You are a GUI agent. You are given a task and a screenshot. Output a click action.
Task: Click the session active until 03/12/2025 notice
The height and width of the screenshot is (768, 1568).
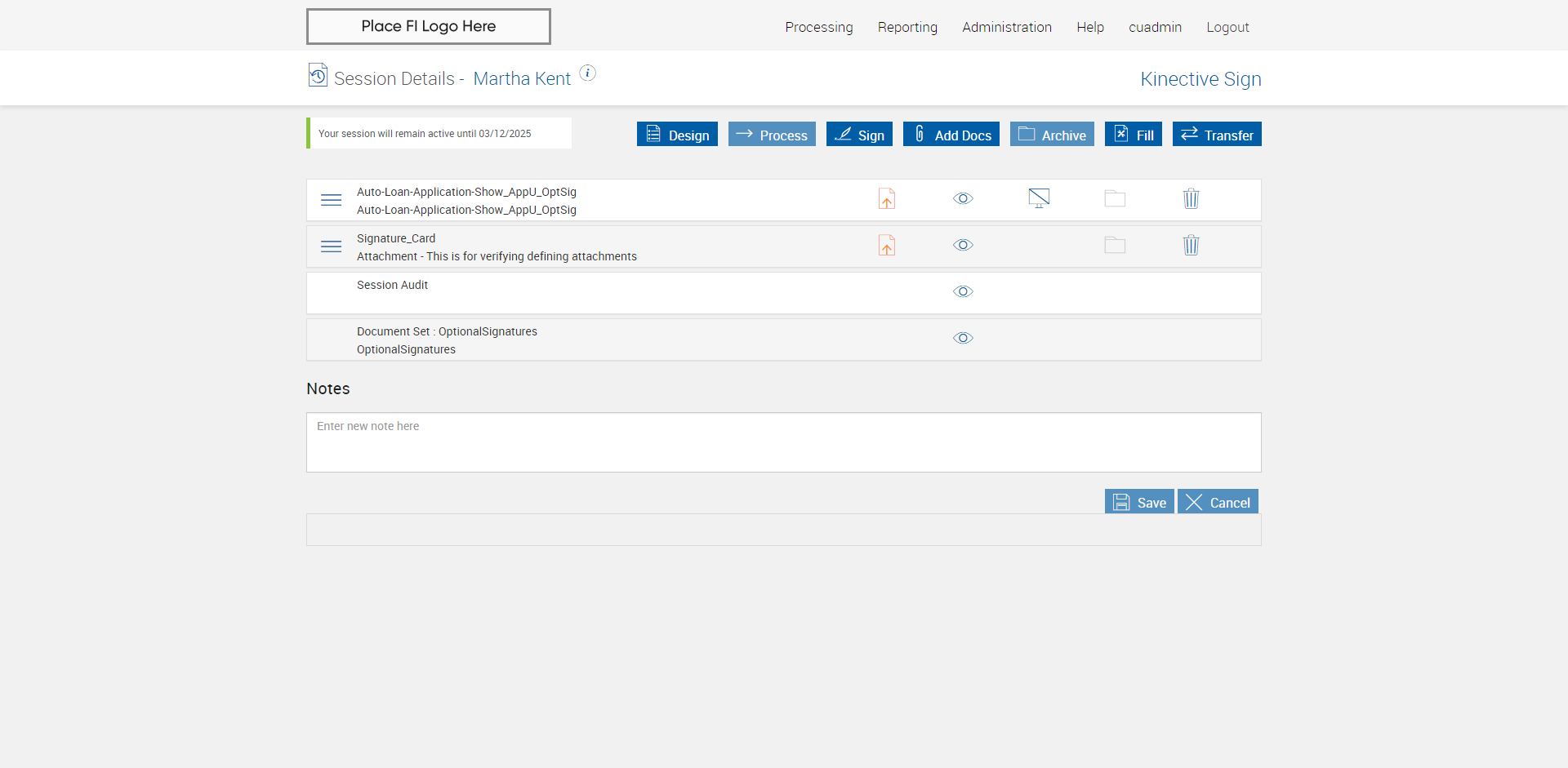(439, 133)
